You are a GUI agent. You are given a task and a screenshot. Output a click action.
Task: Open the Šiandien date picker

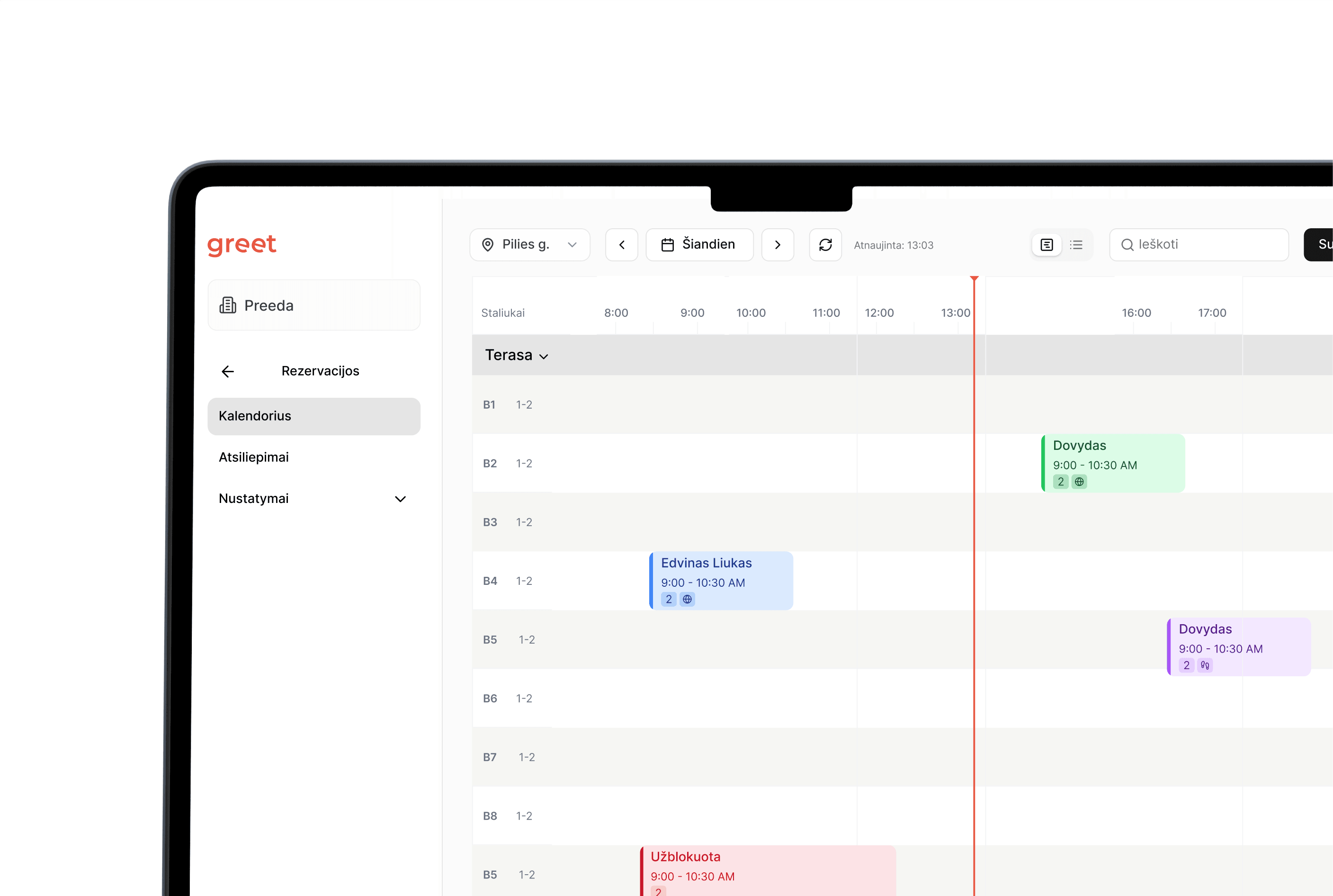tap(699, 244)
